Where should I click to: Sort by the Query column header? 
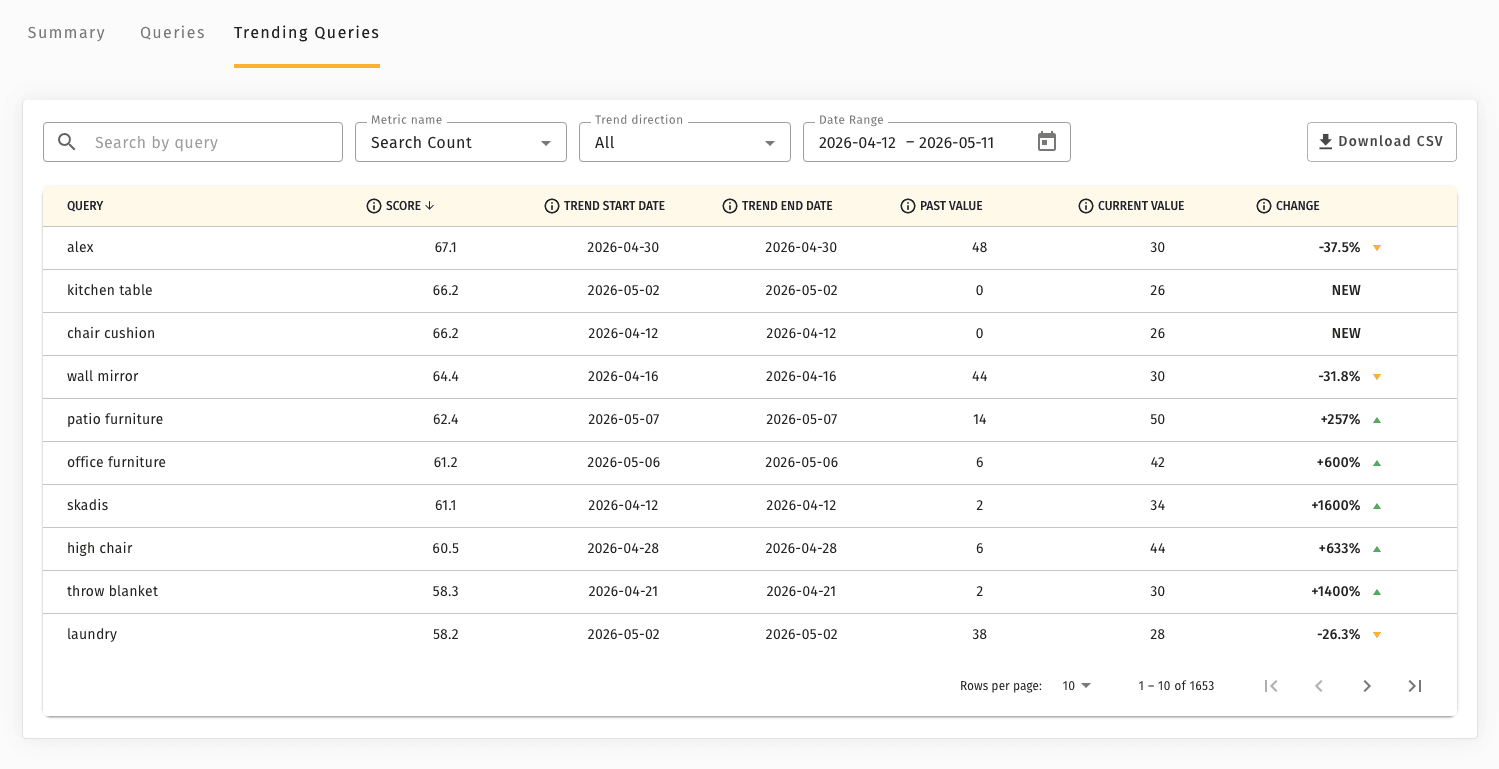85,206
